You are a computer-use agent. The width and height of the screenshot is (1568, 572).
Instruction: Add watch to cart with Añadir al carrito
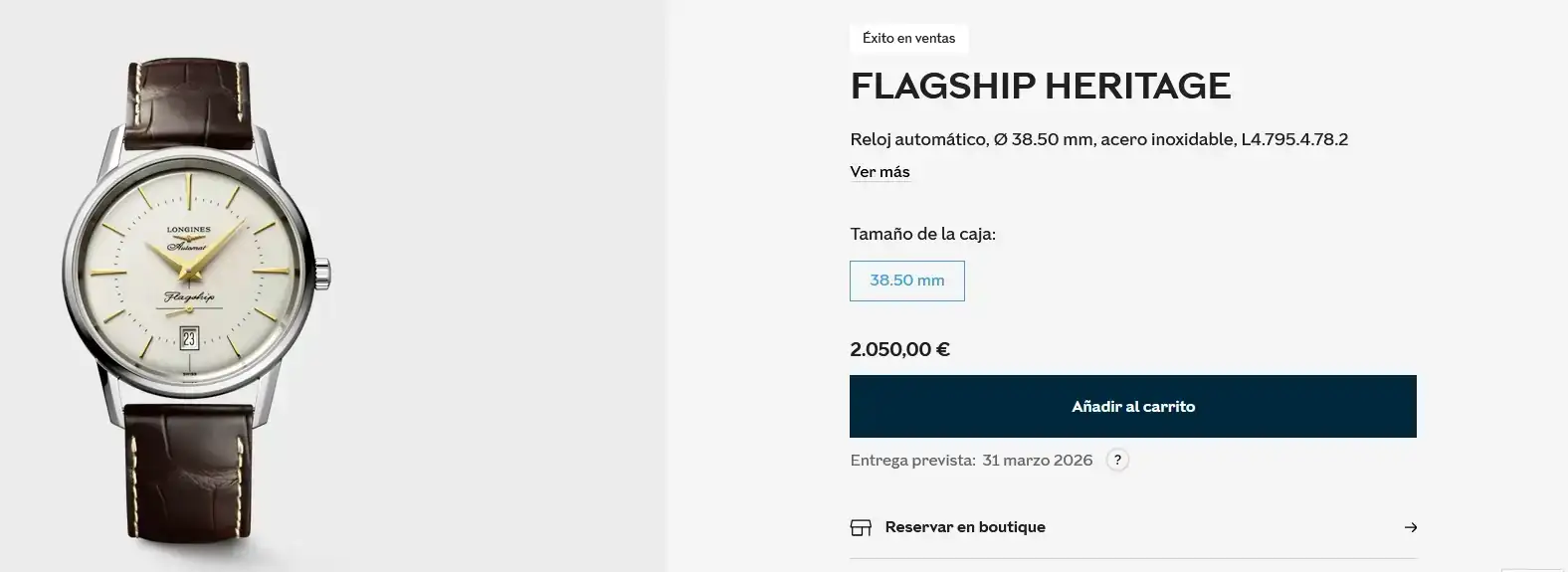tap(1132, 406)
